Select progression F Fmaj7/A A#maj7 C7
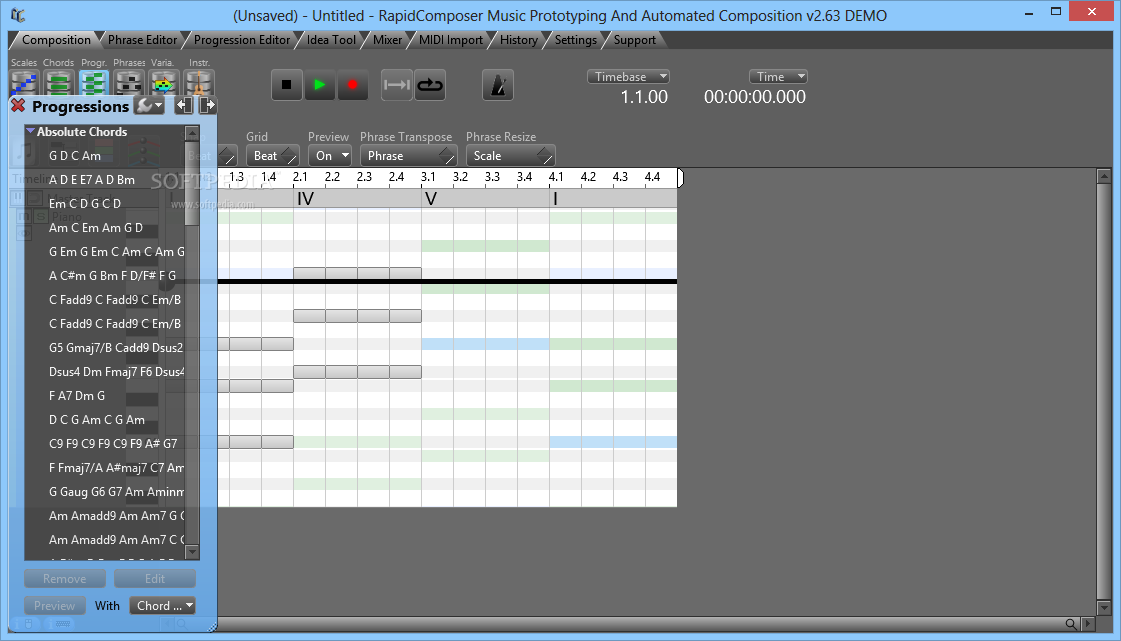This screenshot has height=641, width=1121. [x=116, y=468]
